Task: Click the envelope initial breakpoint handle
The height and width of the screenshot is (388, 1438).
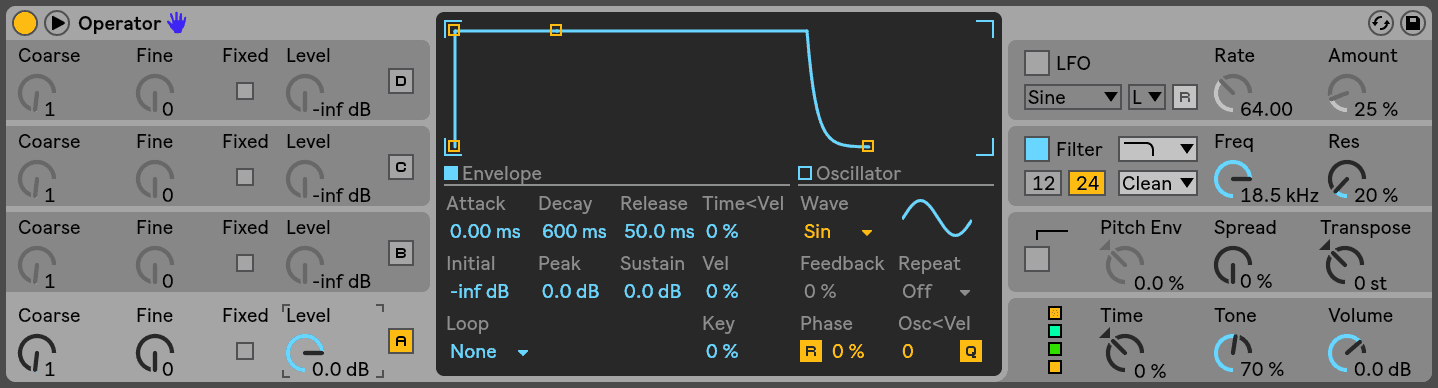Action: point(454,146)
